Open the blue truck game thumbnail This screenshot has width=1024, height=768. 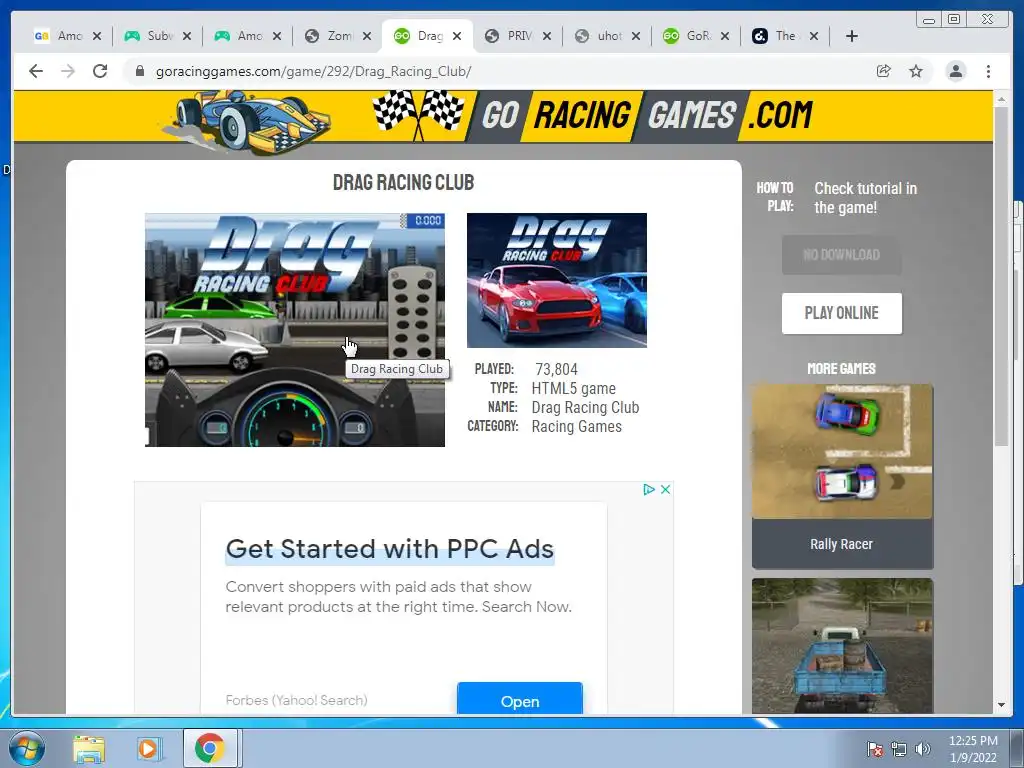tap(842, 646)
